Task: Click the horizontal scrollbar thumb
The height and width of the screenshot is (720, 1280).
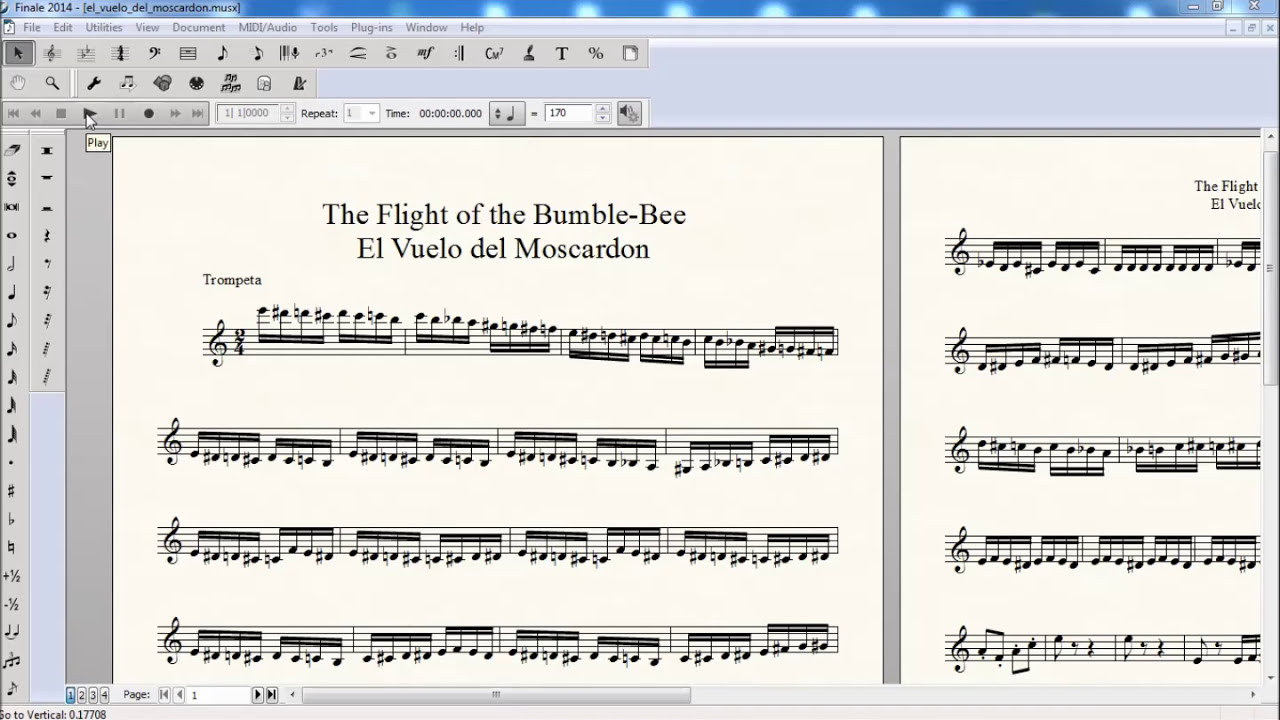Action: [x=496, y=694]
